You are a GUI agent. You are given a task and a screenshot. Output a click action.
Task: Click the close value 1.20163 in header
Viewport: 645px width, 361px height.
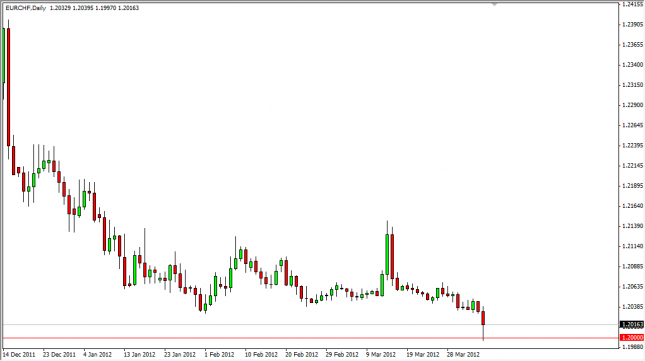click(128, 8)
